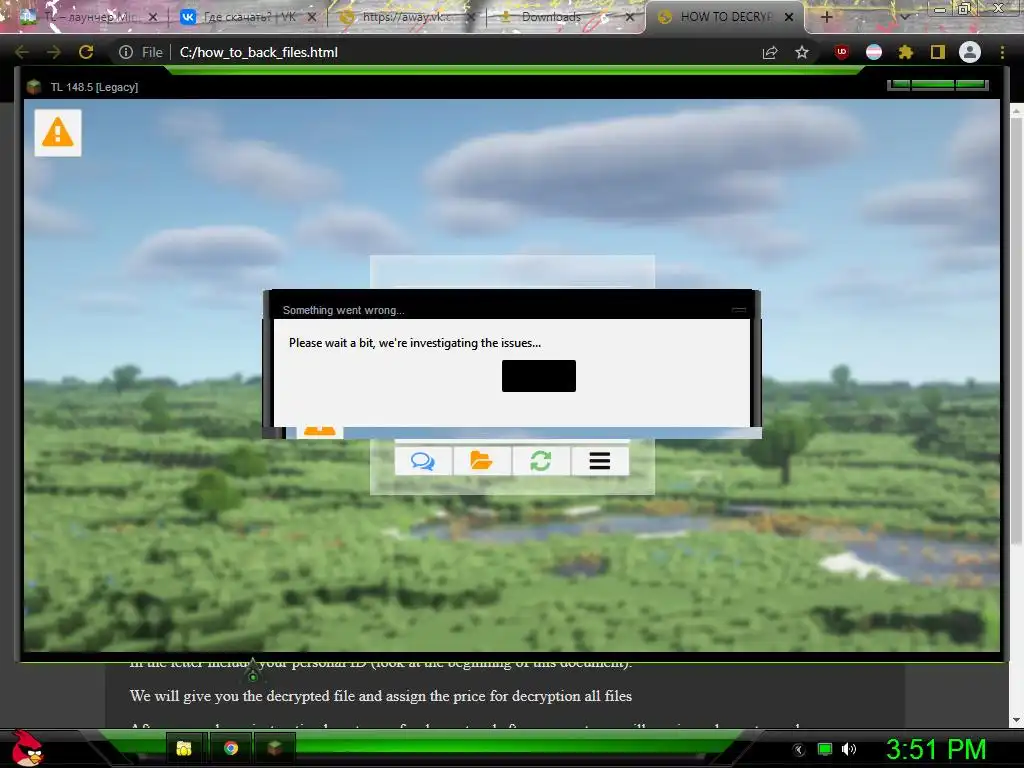Viewport: 1024px width, 768px height.
Task: Close the HOW TO DECRYPT tab
Action: coord(789,17)
